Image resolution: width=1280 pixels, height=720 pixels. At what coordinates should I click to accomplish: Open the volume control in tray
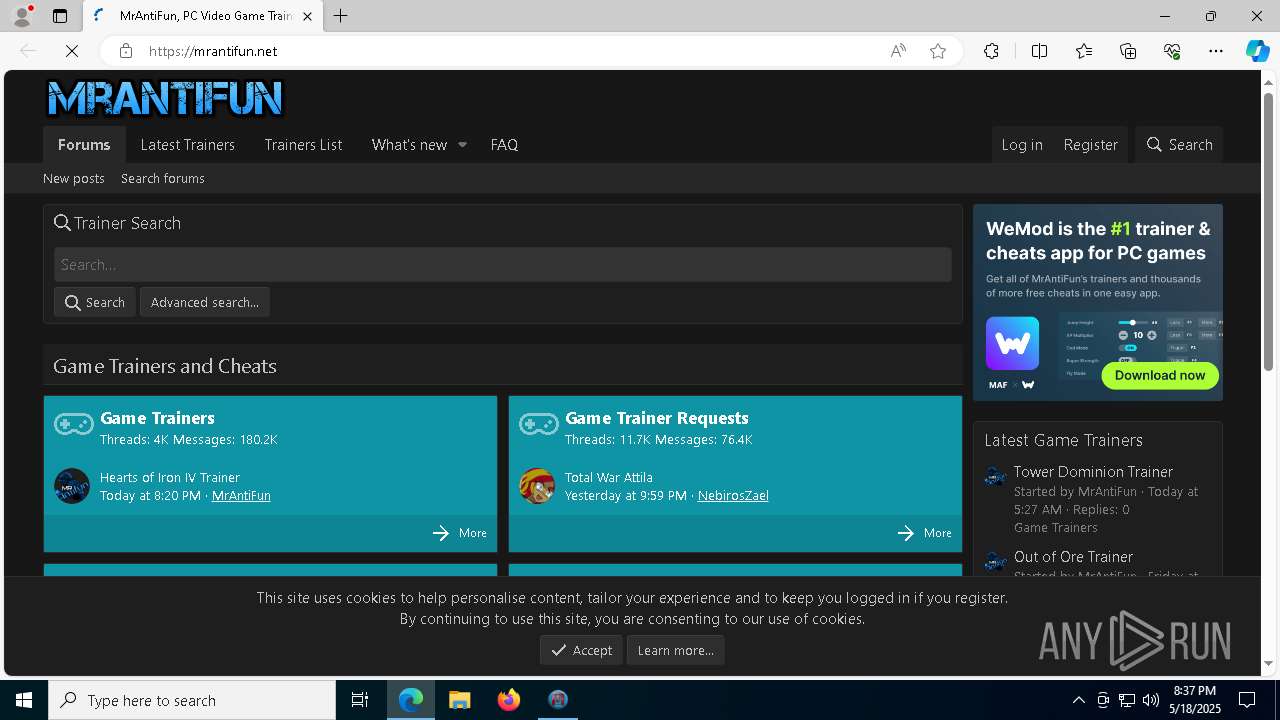(x=1151, y=700)
